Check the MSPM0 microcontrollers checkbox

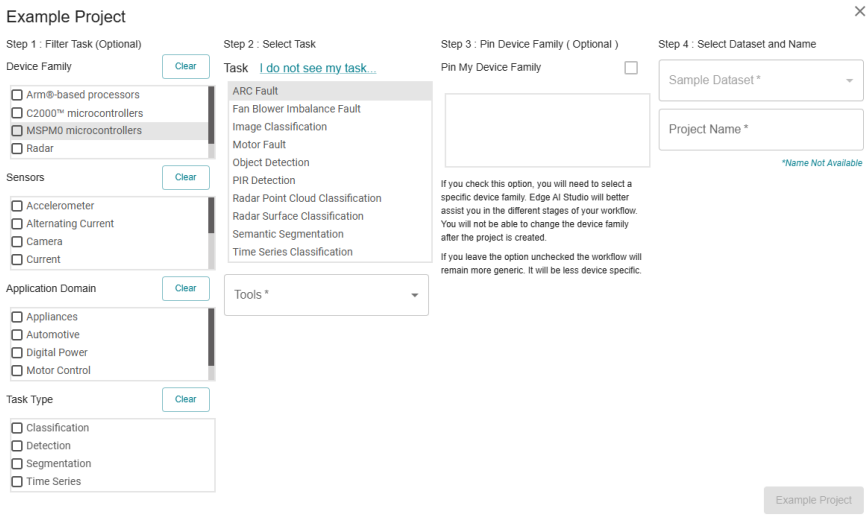point(17,131)
